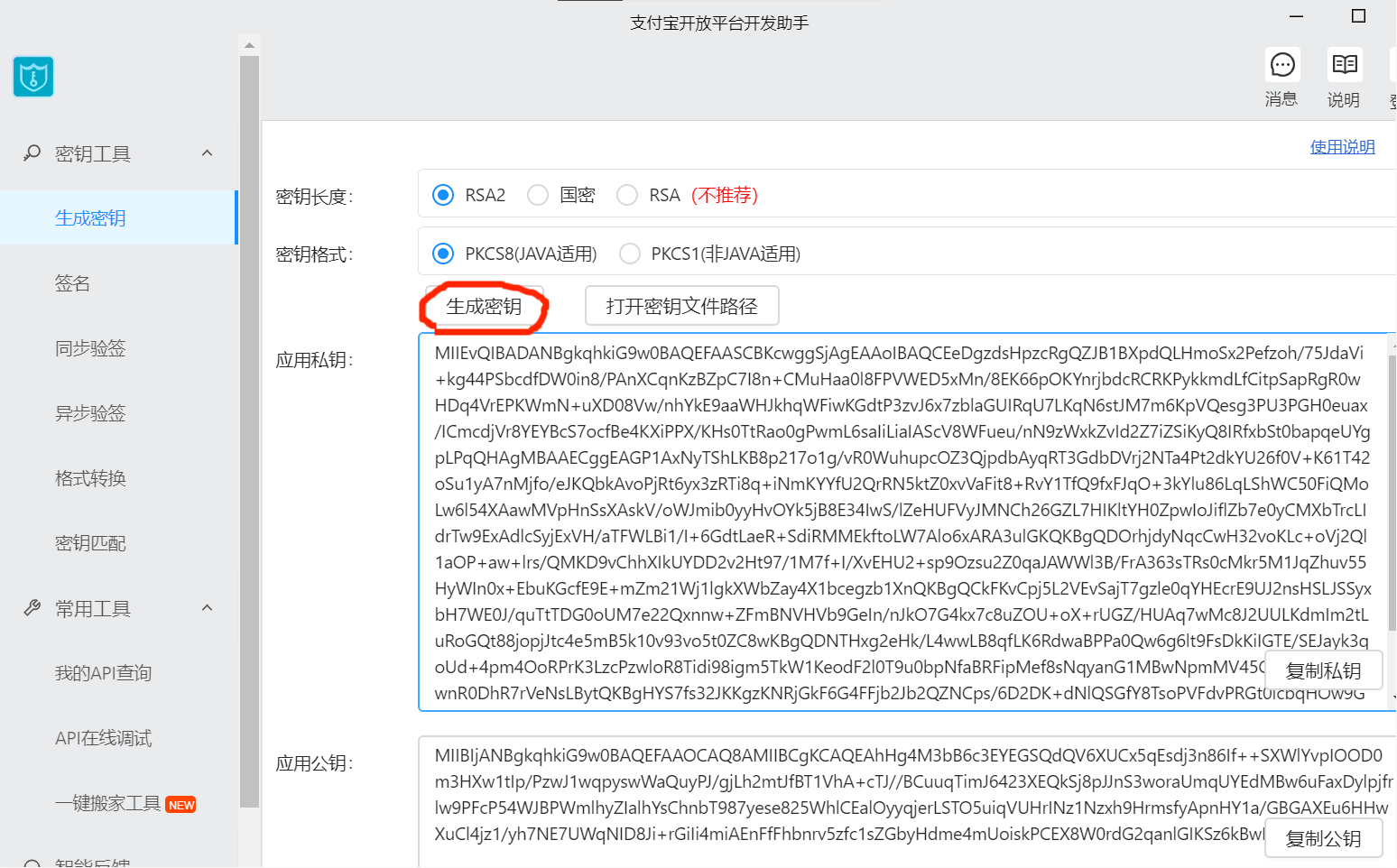Viewport: 1397px width, 868px height.
Task: Open the 消息 messages icon
Action: [1282, 64]
